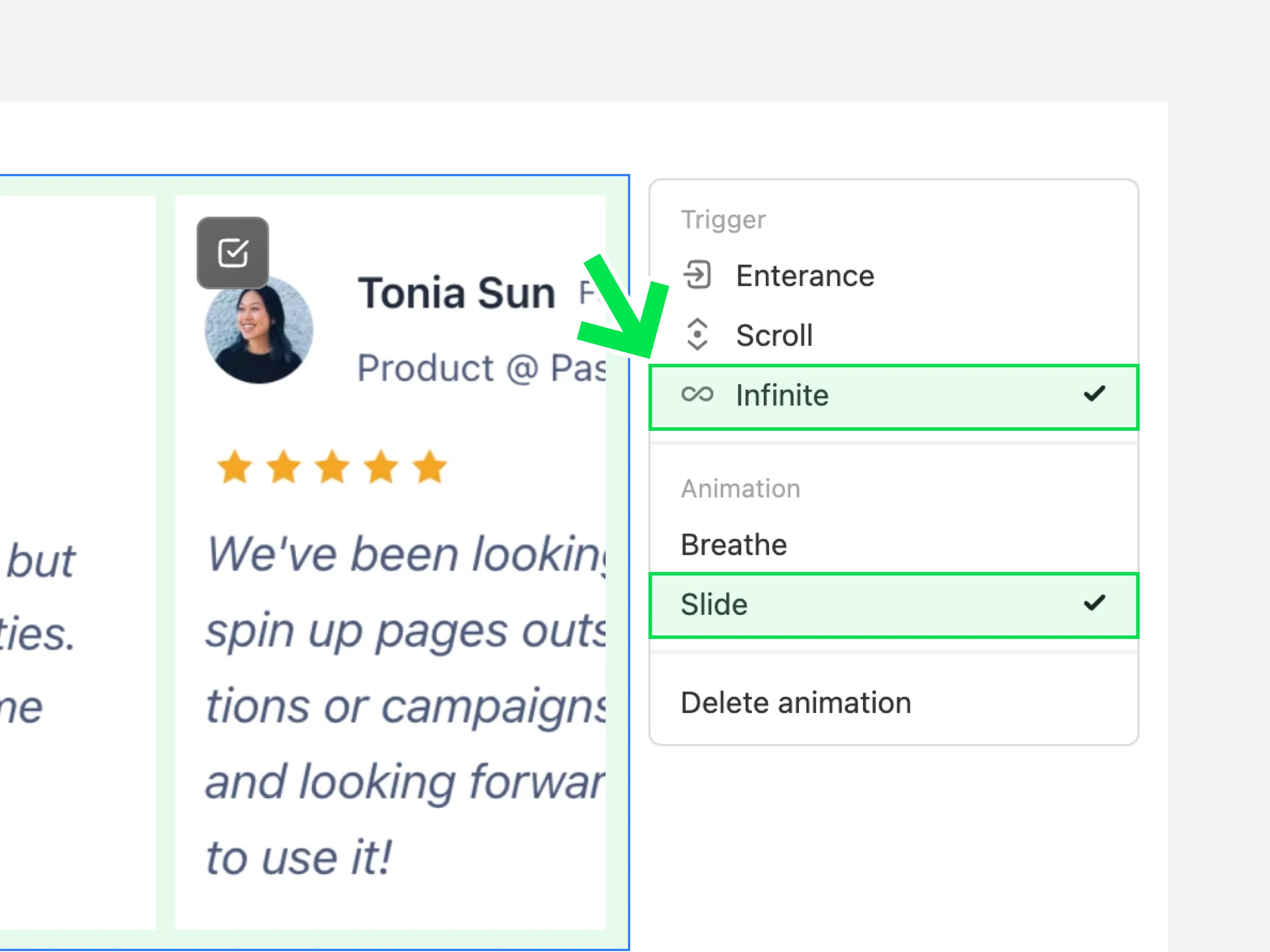The image size is (1270, 952).
Task: Click Delete animation
Action: click(x=795, y=703)
